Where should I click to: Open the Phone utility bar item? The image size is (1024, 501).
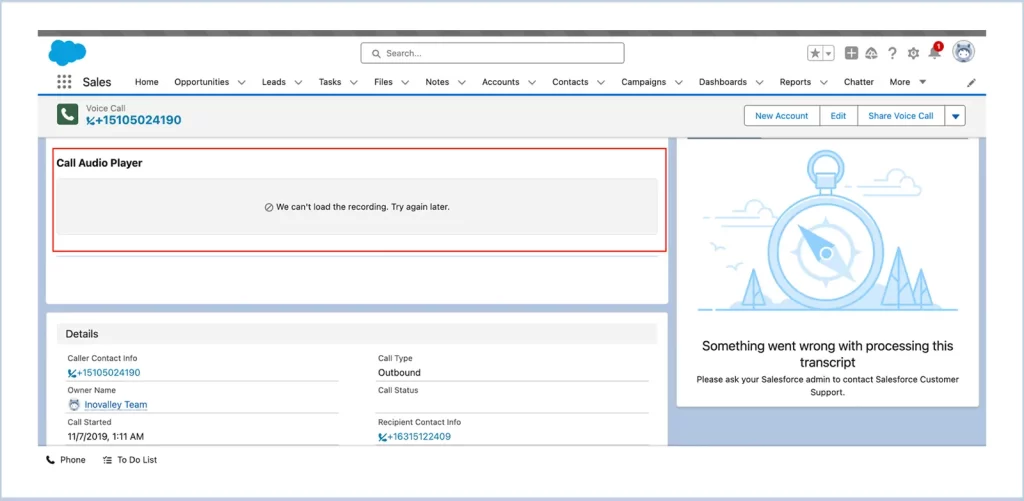[x=66, y=460]
